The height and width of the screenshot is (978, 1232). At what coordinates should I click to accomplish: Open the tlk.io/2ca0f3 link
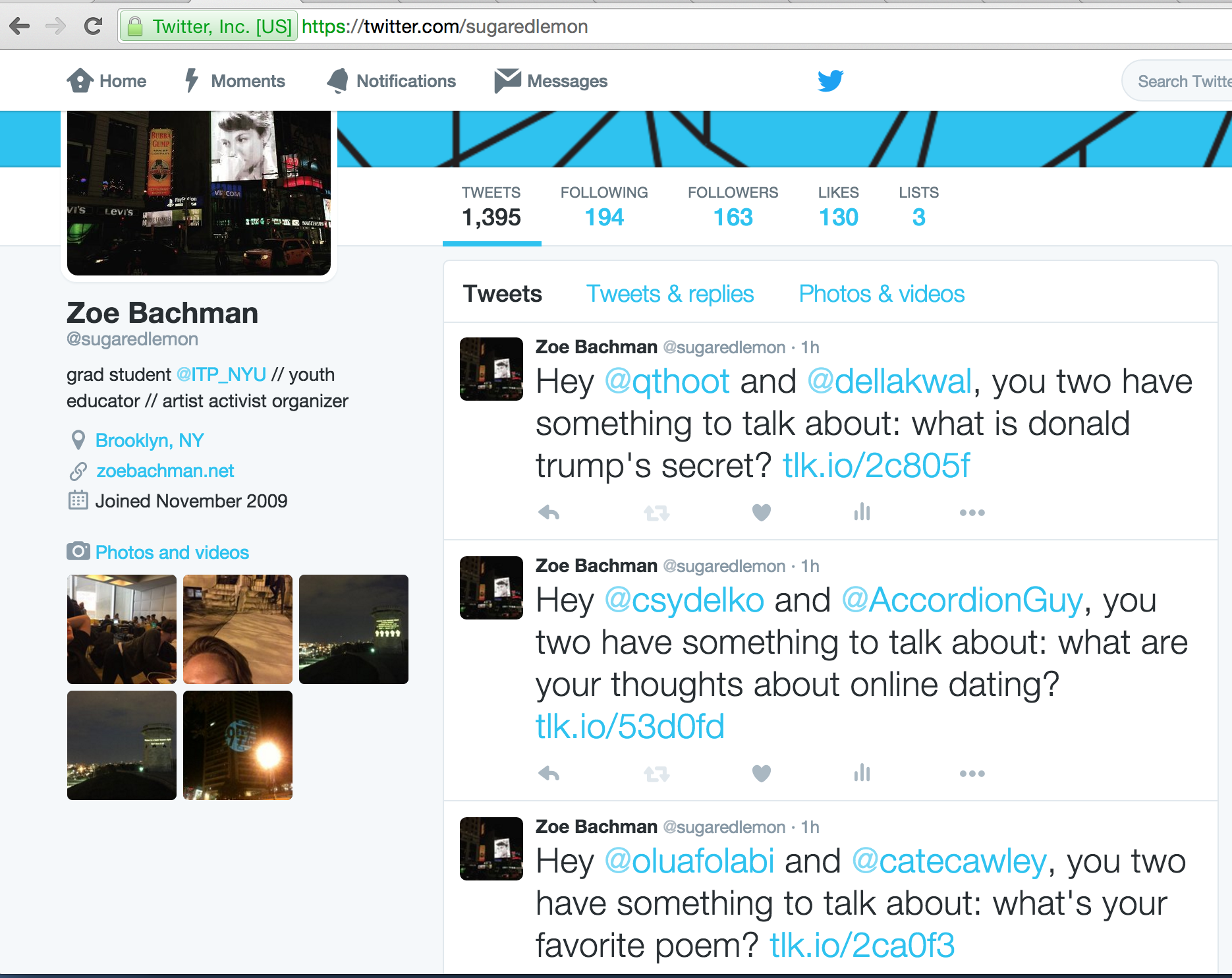click(x=862, y=946)
